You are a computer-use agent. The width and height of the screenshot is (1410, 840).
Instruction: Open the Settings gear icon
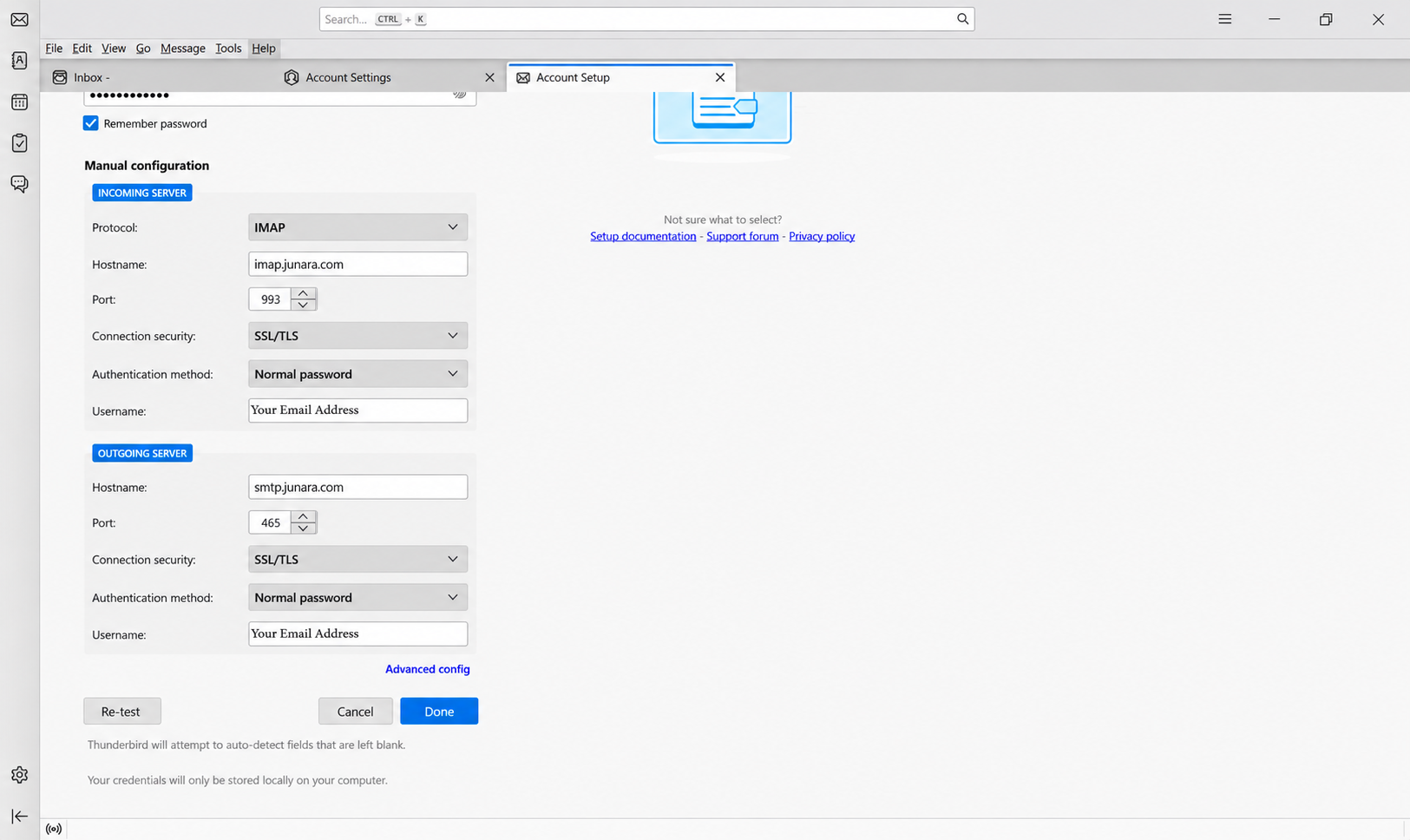[x=19, y=775]
